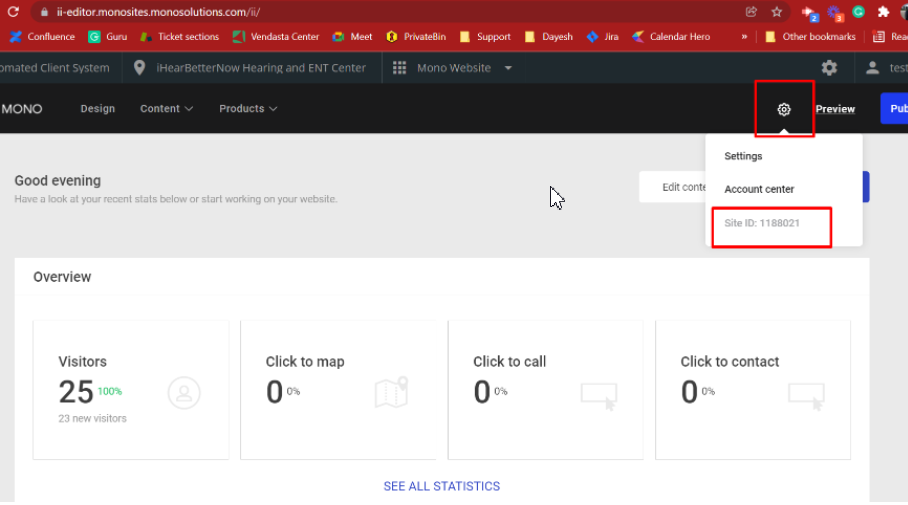
Task: Show more bookmarks with the overflow chevron
Action: point(744,37)
